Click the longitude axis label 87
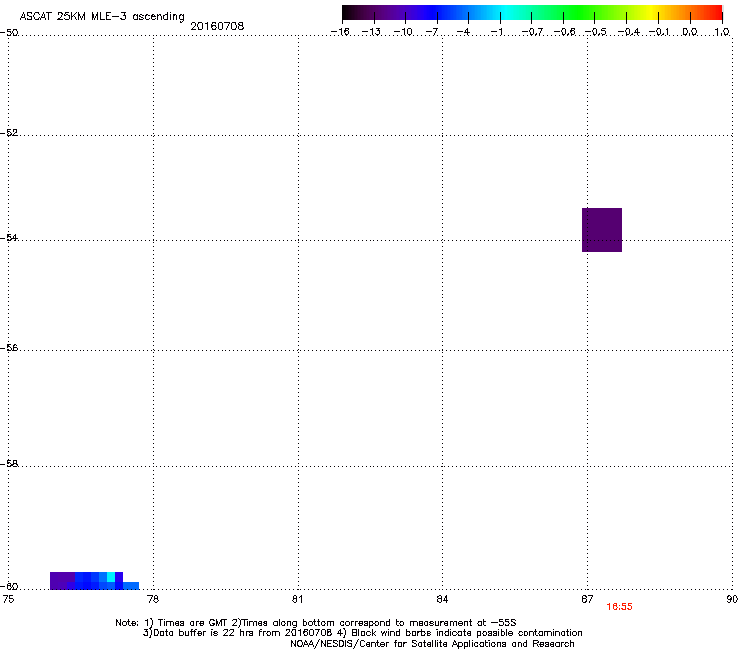This screenshot has height=650, width=740. [587, 599]
